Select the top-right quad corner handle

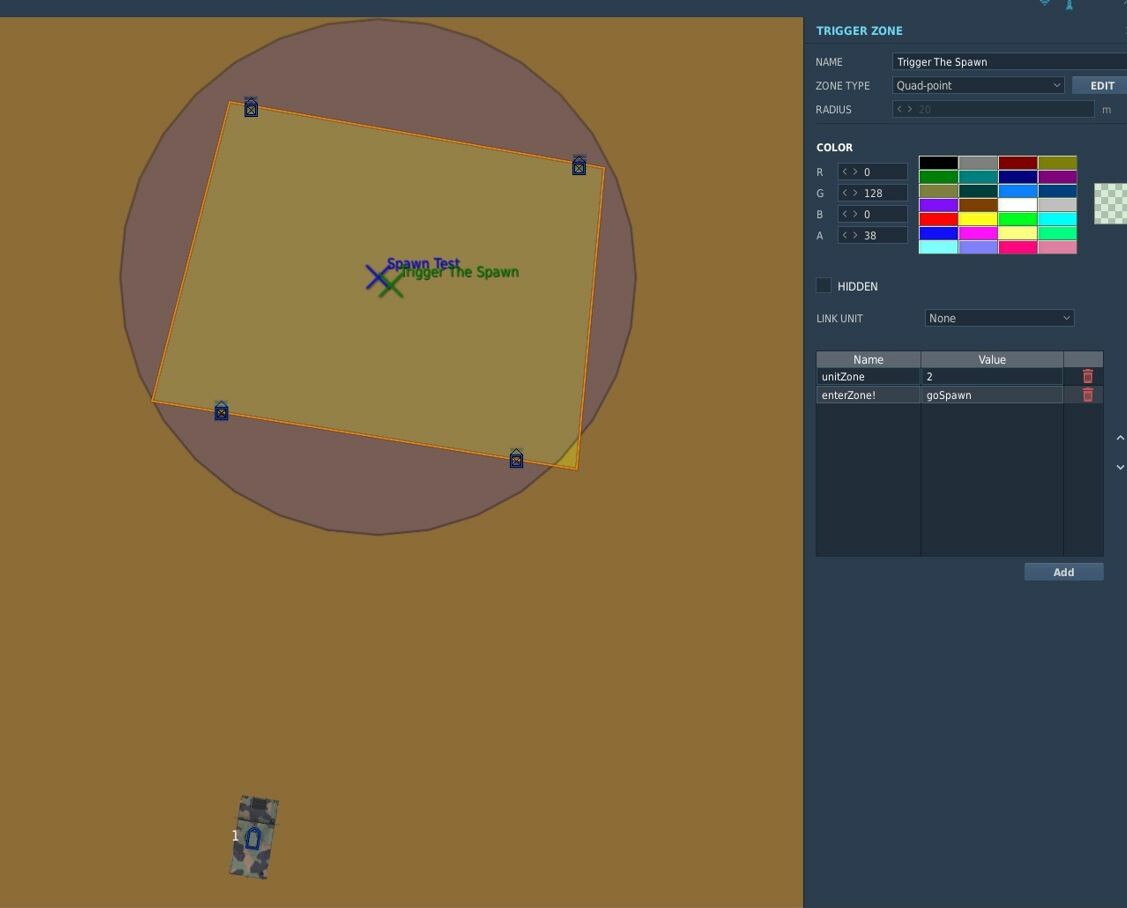click(579, 165)
